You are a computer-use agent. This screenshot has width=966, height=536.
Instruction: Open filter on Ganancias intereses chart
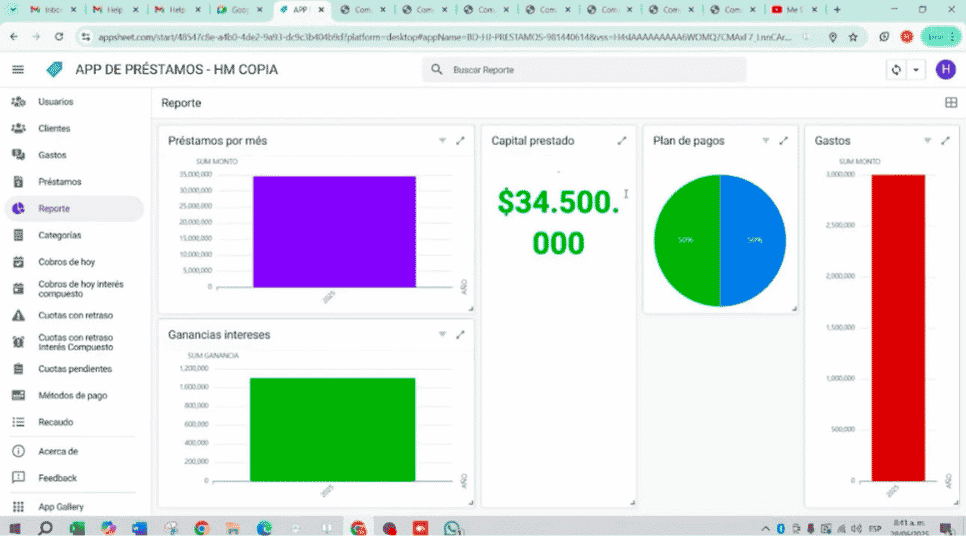tap(442, 335)
